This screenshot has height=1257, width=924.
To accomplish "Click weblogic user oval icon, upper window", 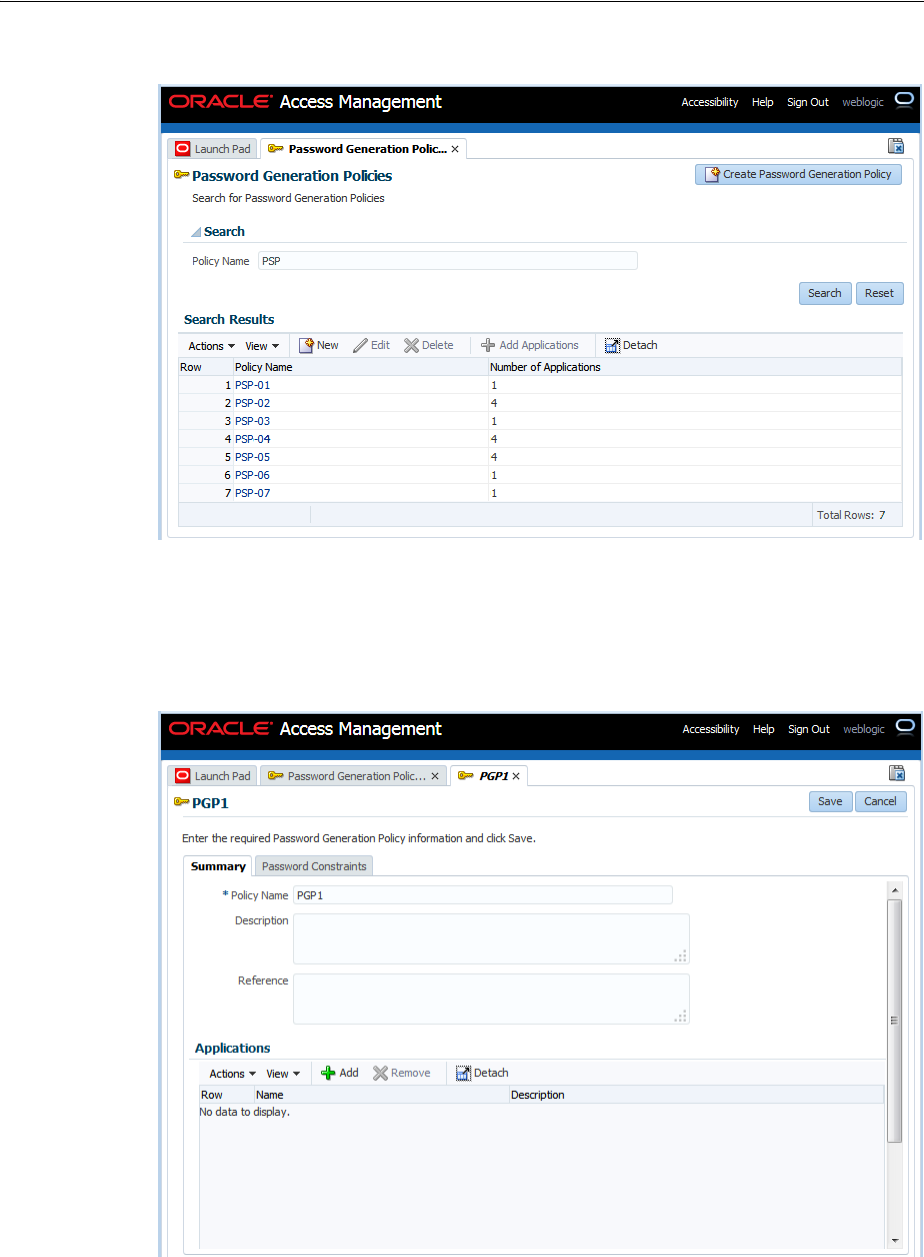I will coord(904,100).
